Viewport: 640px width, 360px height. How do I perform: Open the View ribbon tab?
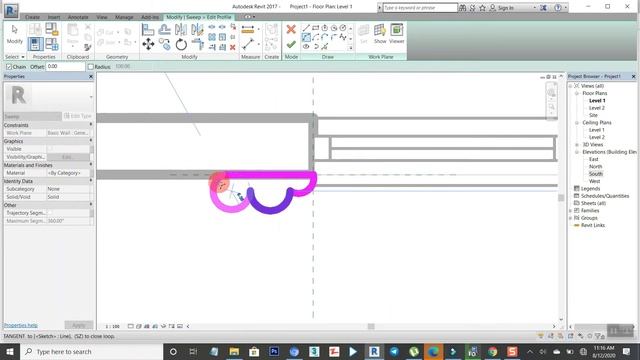pyautogui.click(x=102, y=17)
